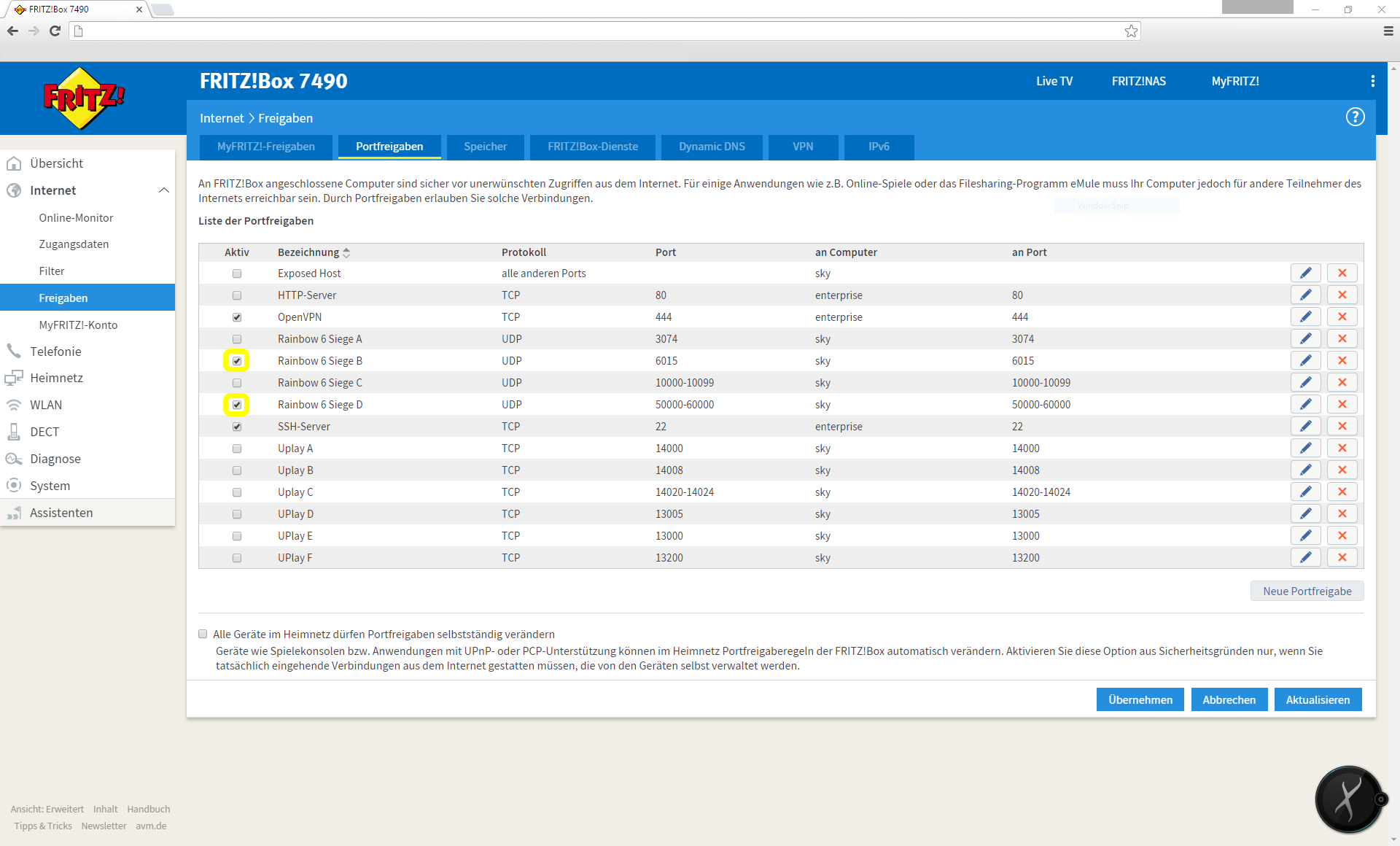The height and width of the screenshot is (846, 1400).
Task: Open the IPv6 tab
Action: 879,147
